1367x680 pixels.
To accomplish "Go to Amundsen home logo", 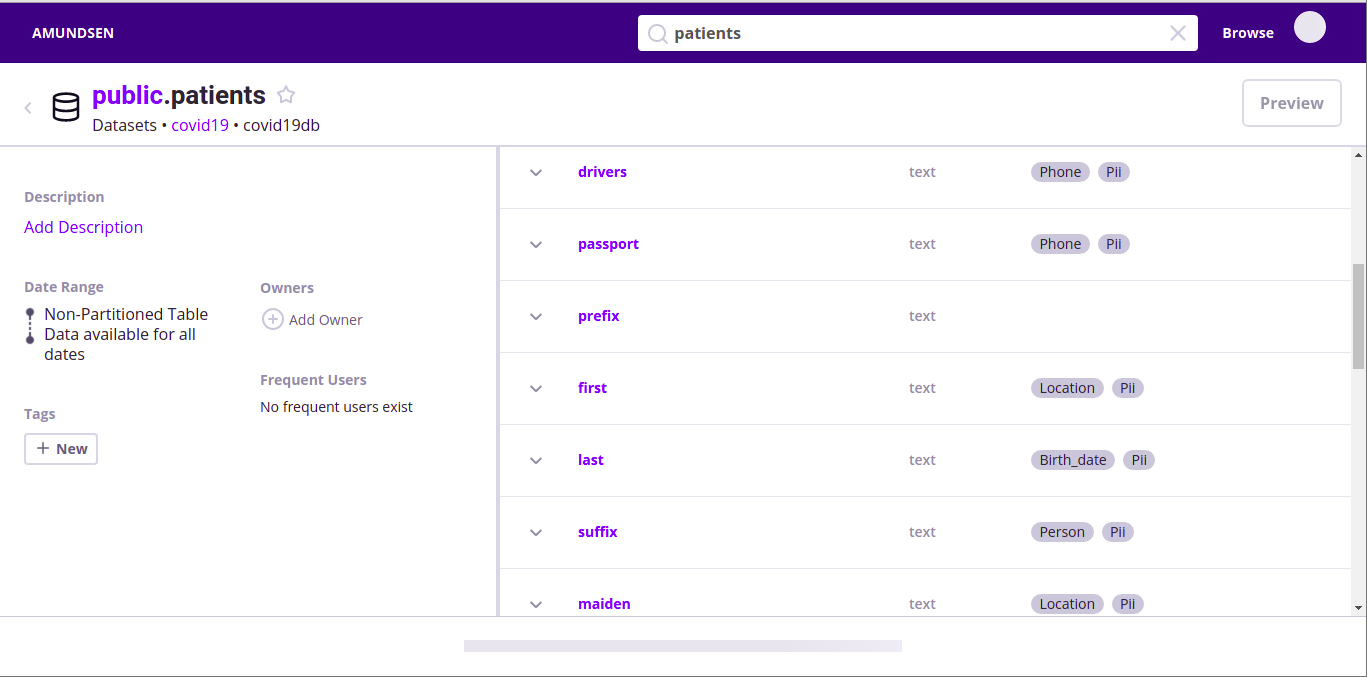I will point(73,33).
